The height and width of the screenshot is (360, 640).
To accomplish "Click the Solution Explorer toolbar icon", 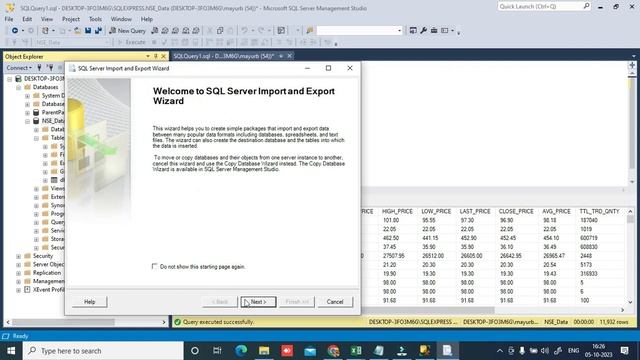I will pyautogui.click(x=413, y=31).
